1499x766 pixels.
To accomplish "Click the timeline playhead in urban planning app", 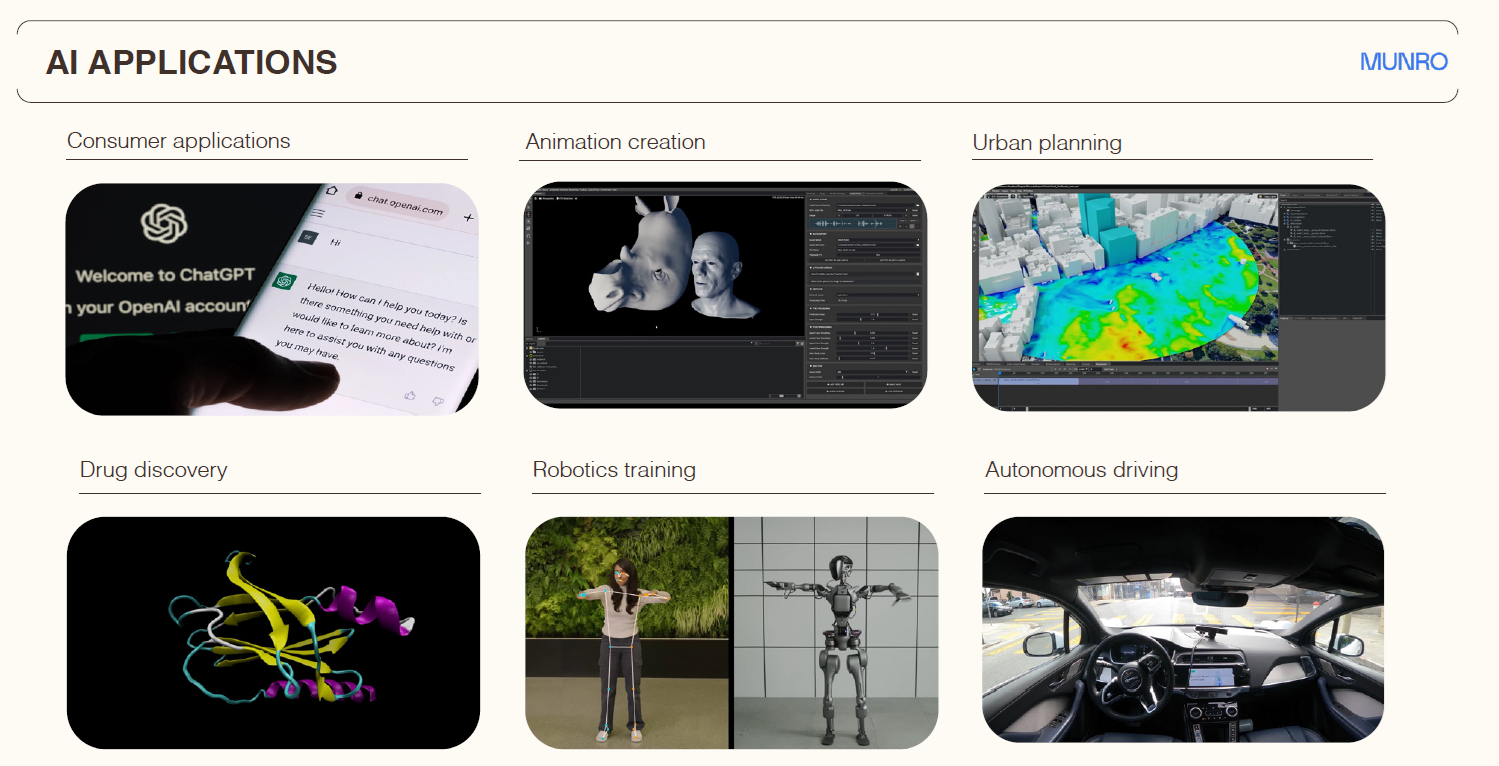I will pos(999,392).
